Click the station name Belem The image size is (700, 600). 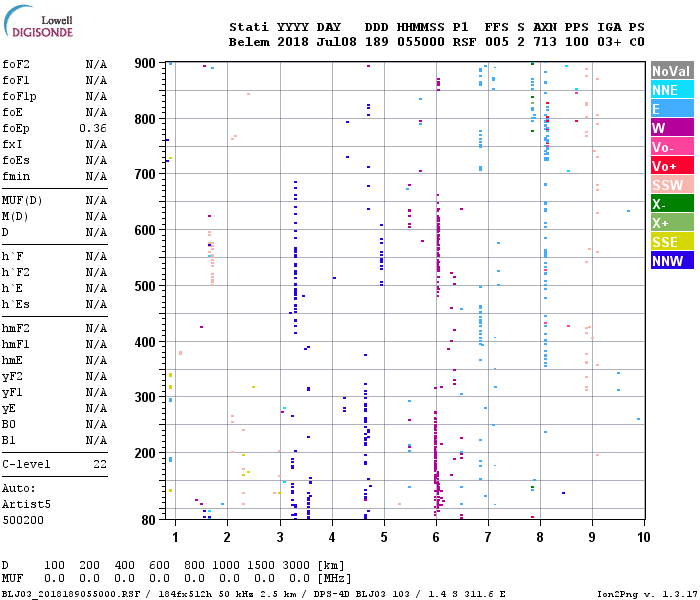click(x=249, y=42)
